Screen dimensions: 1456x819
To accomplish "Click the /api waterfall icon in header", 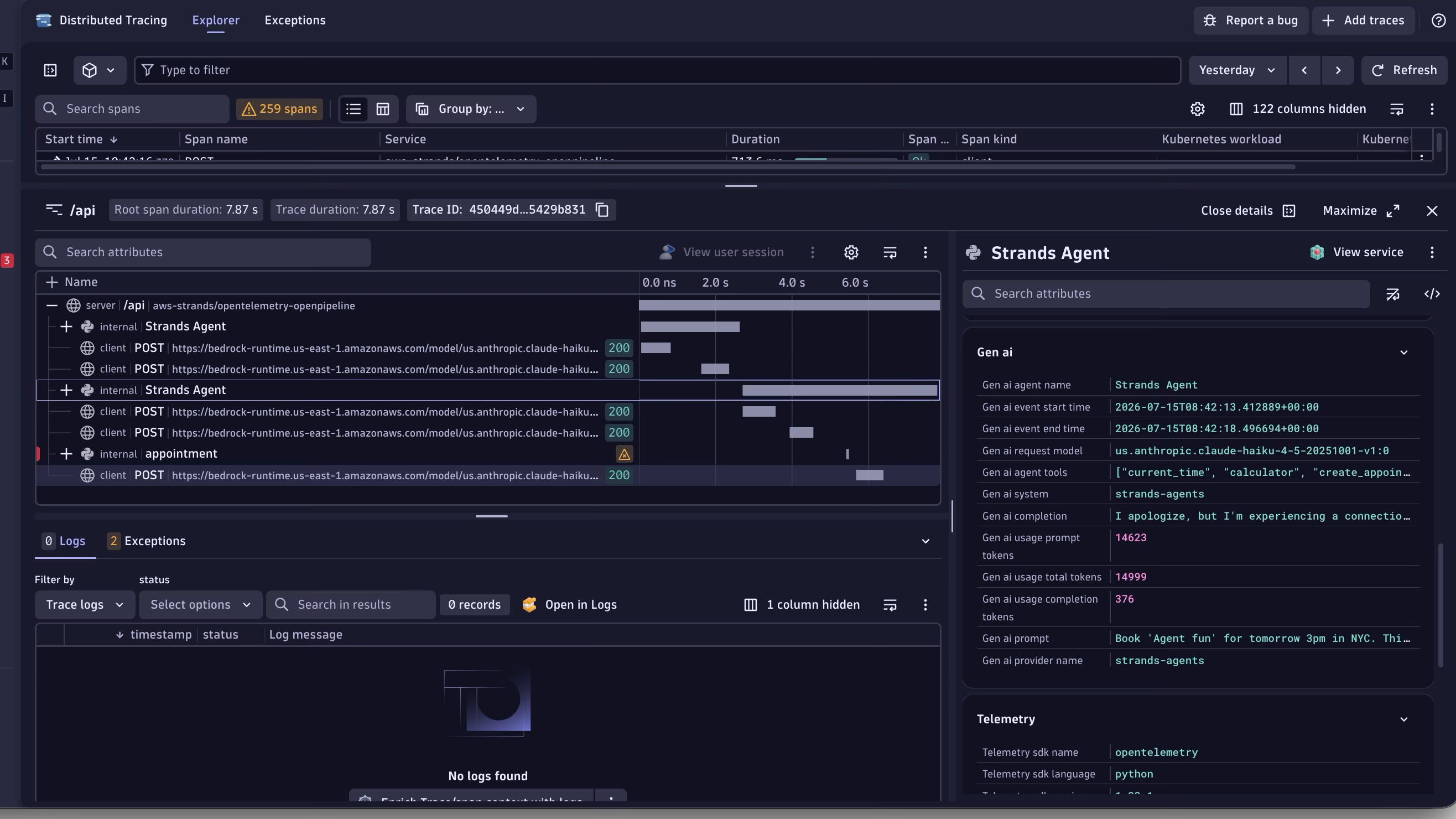I will 54,210.
